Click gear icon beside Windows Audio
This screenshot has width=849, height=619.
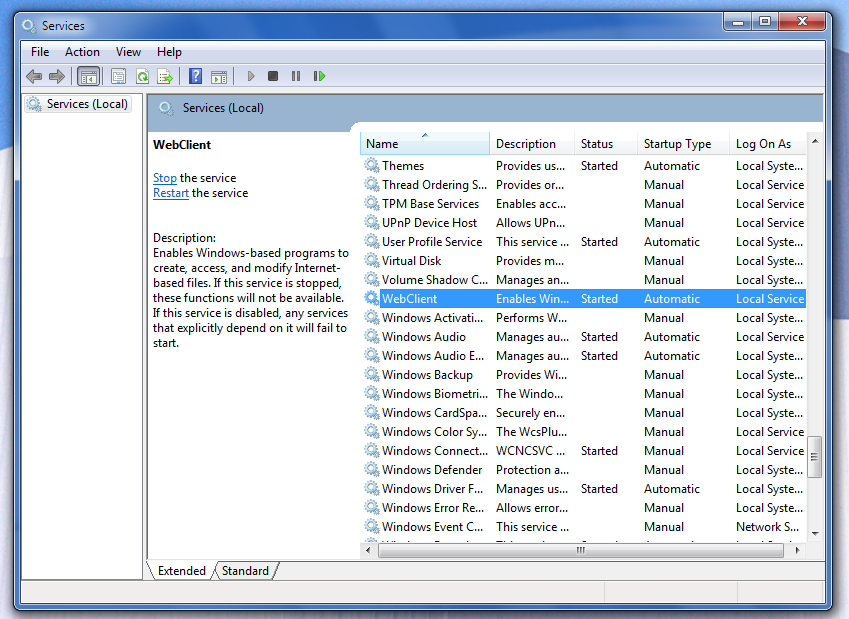371,336
